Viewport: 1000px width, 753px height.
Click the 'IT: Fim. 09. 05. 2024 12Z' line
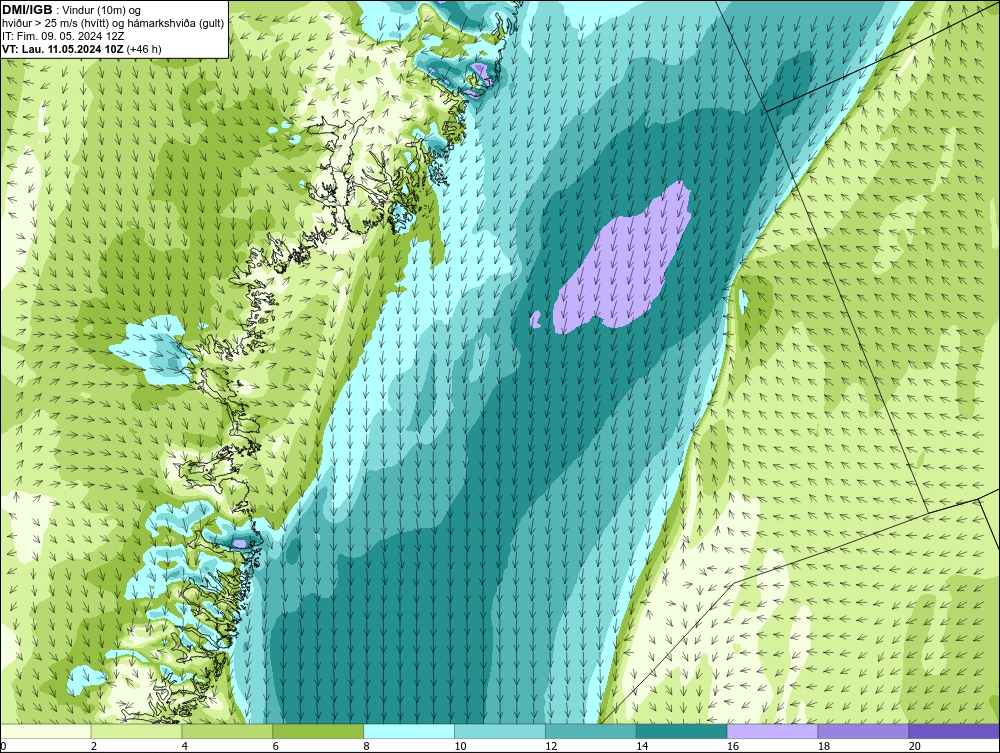63,36
